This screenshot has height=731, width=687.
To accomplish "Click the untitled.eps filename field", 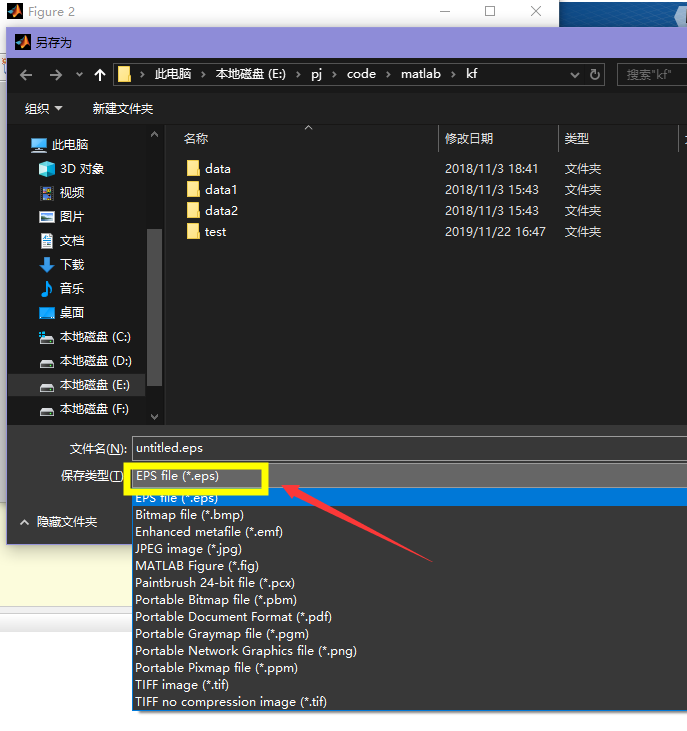I will click(x=409, y=448).
